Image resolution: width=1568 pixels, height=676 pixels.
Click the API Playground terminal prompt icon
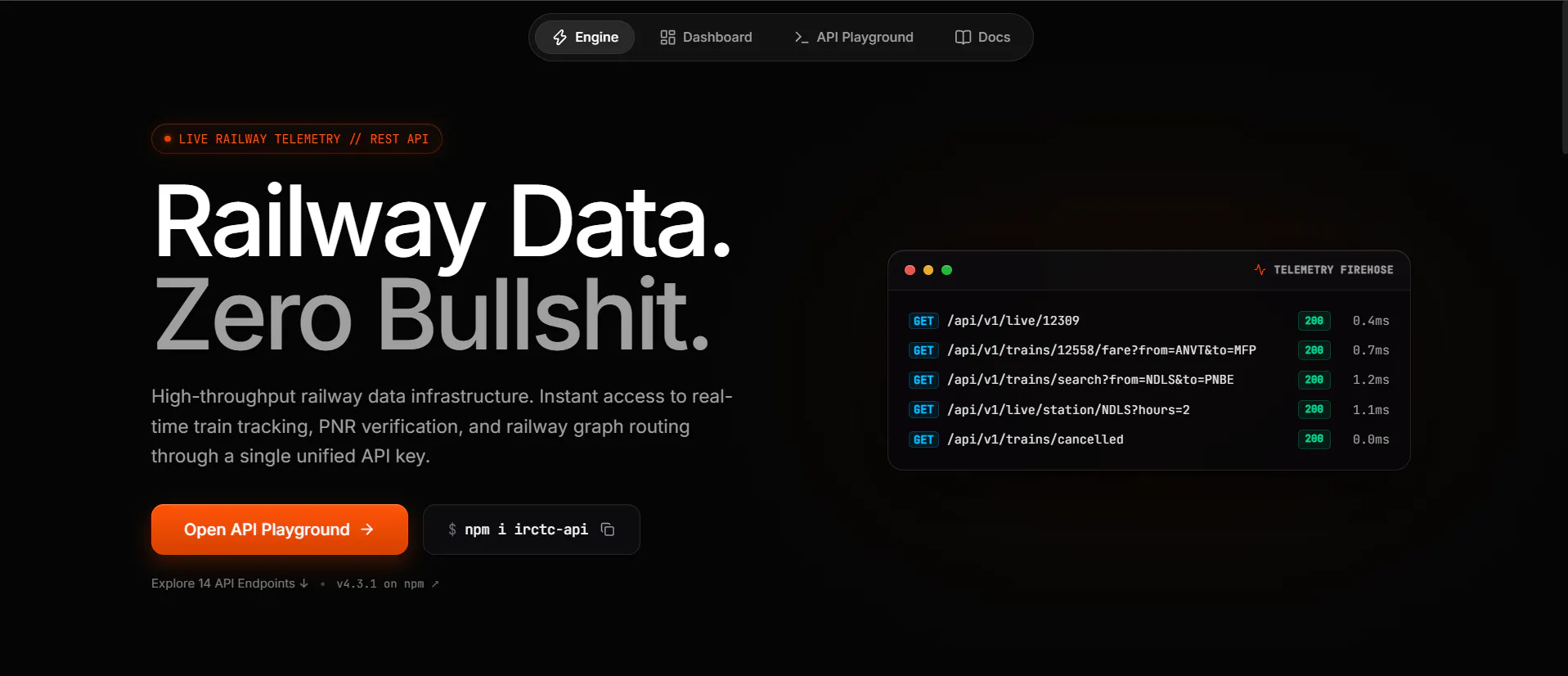click(x=802, y=38)
